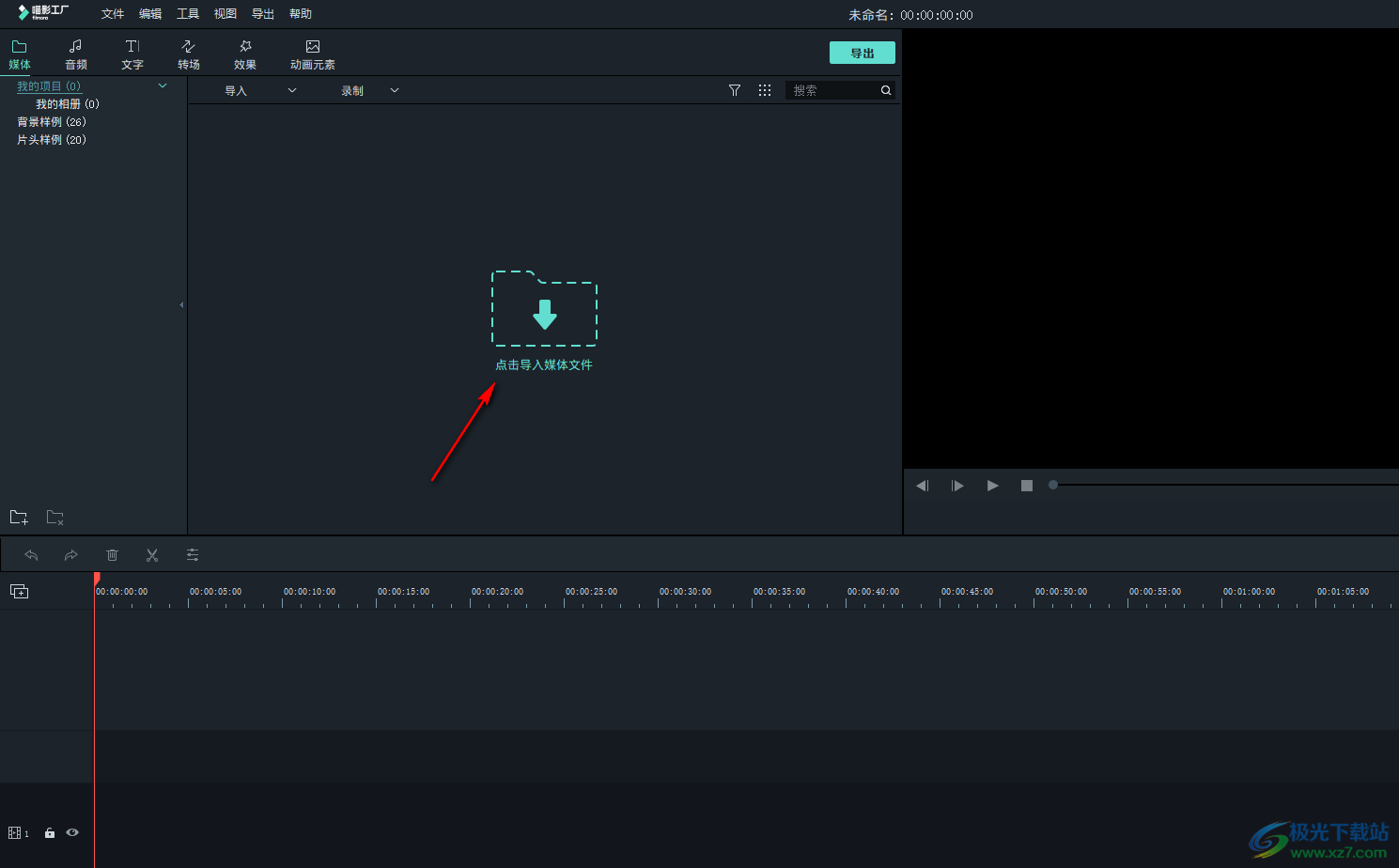Open the media filter funnel icon
The image size is (1399, 868).
(x=735, y=90)
